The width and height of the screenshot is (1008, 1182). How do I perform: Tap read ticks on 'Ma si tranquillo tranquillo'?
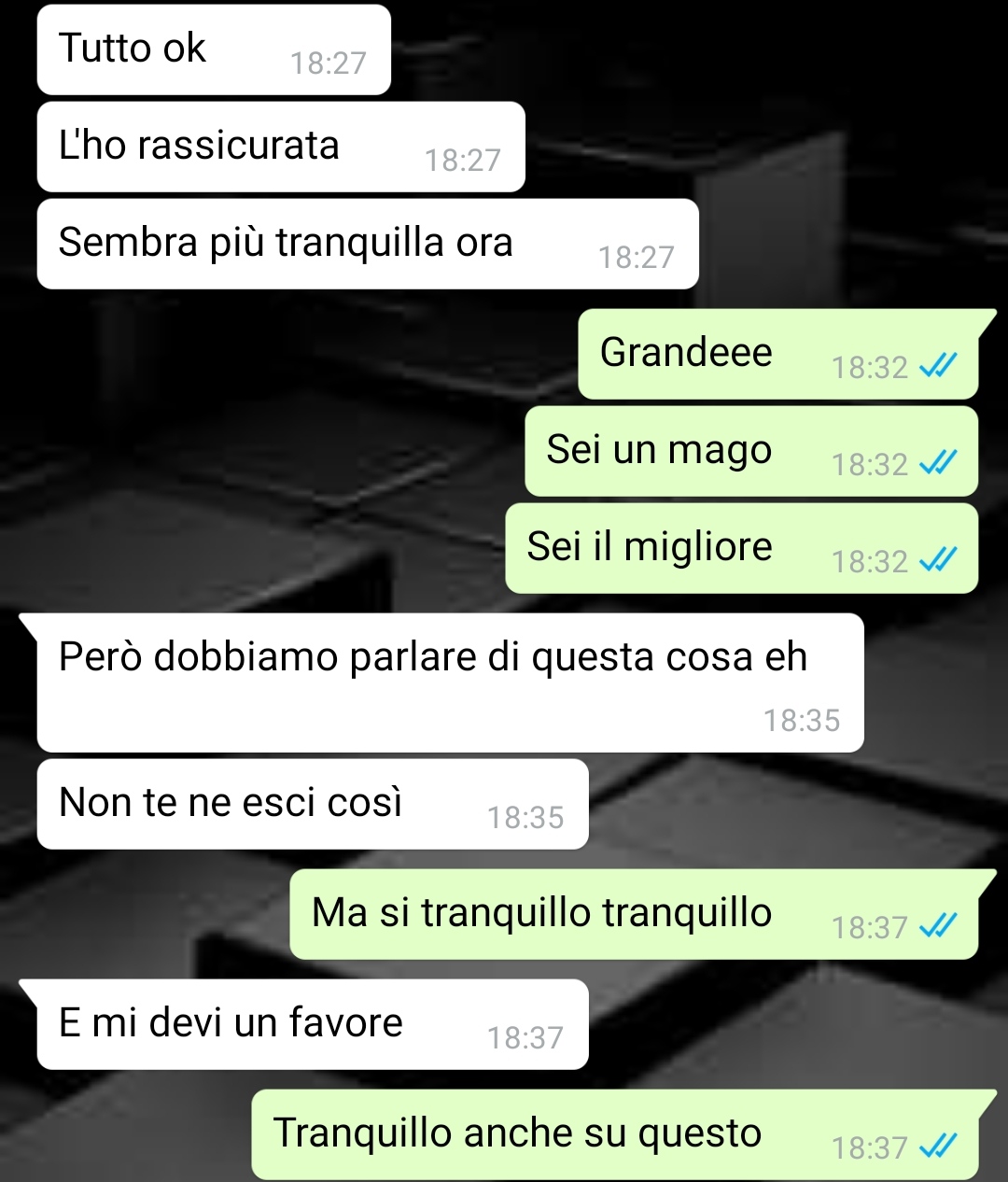click(x=938, y=927)
